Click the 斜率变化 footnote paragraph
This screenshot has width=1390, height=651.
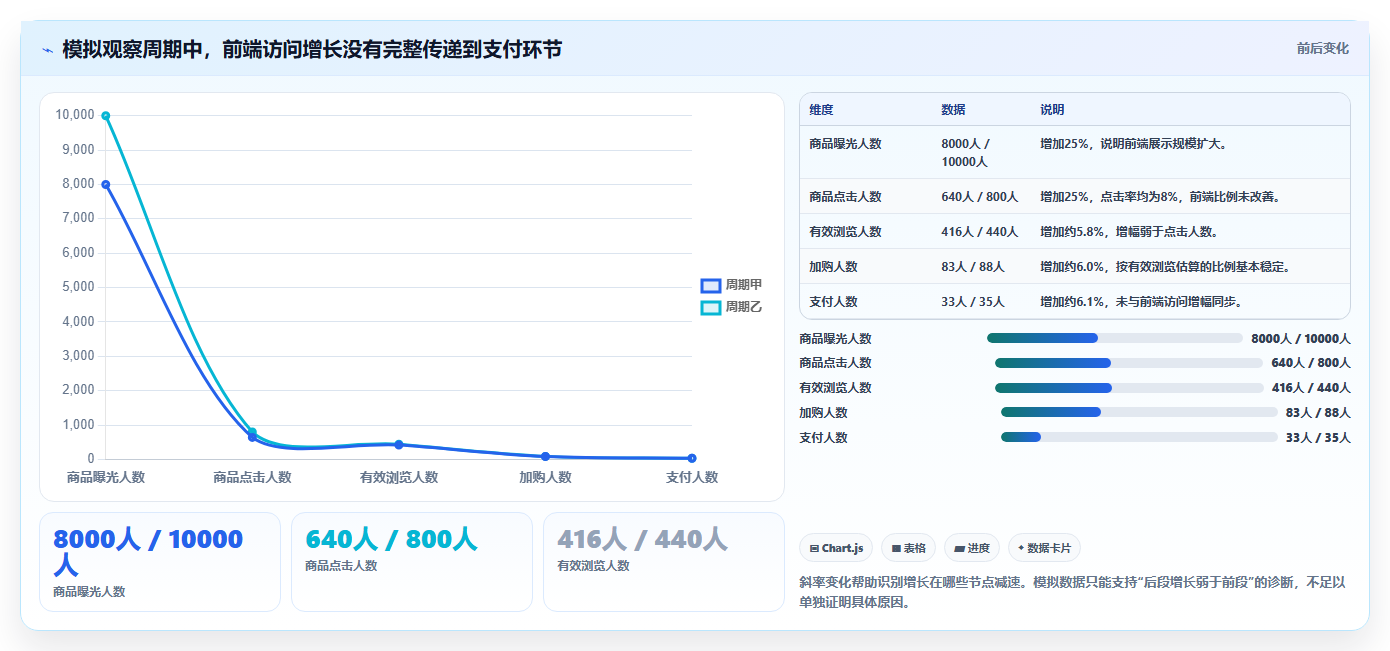(1072, 592)
